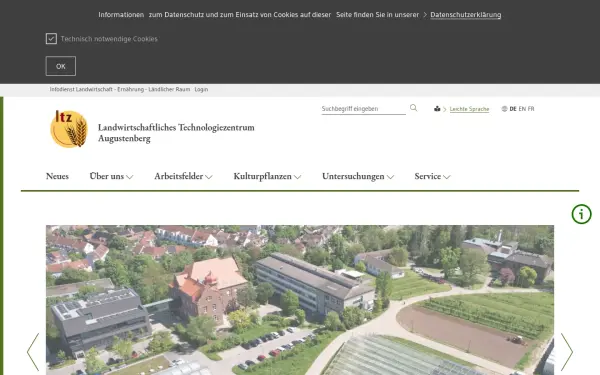The width and height of the screenshot is (600, 375).
Task: Click the Leichte Sprache reading icon
Action: coord(437,109)
